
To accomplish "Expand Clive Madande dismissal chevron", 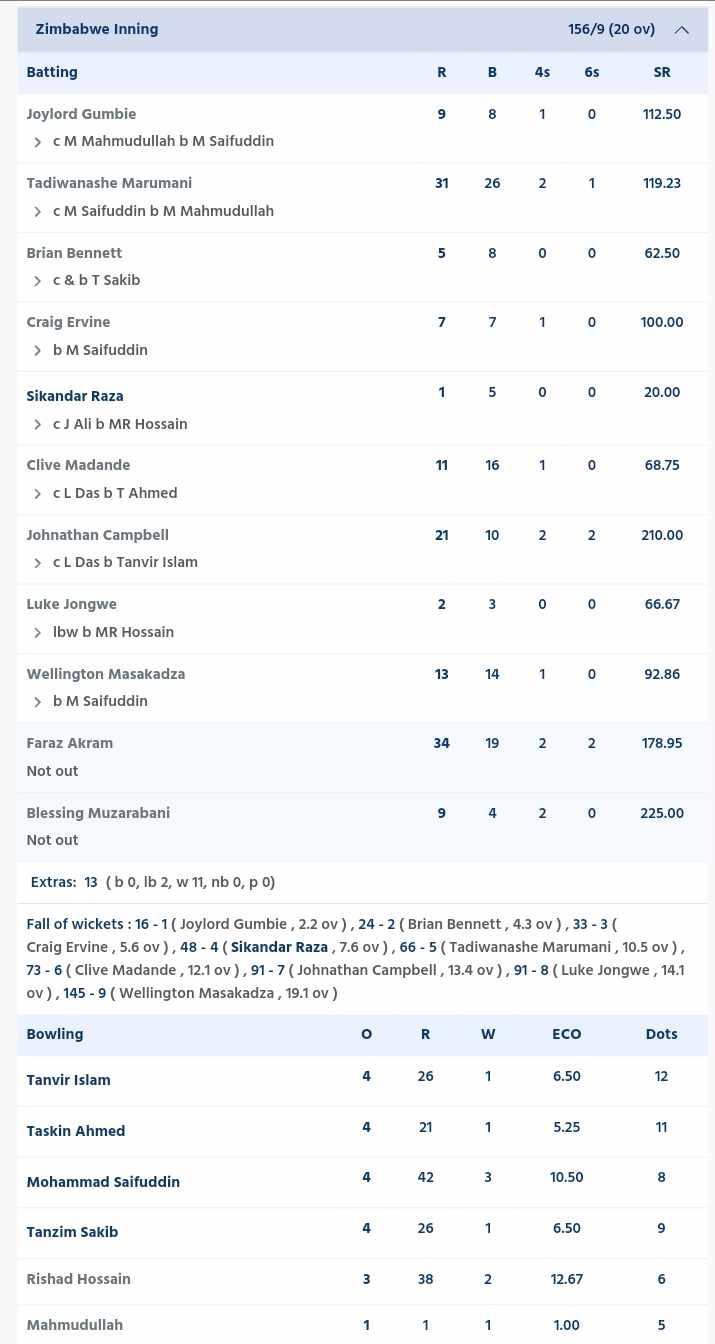I will [x=38, y=494].
